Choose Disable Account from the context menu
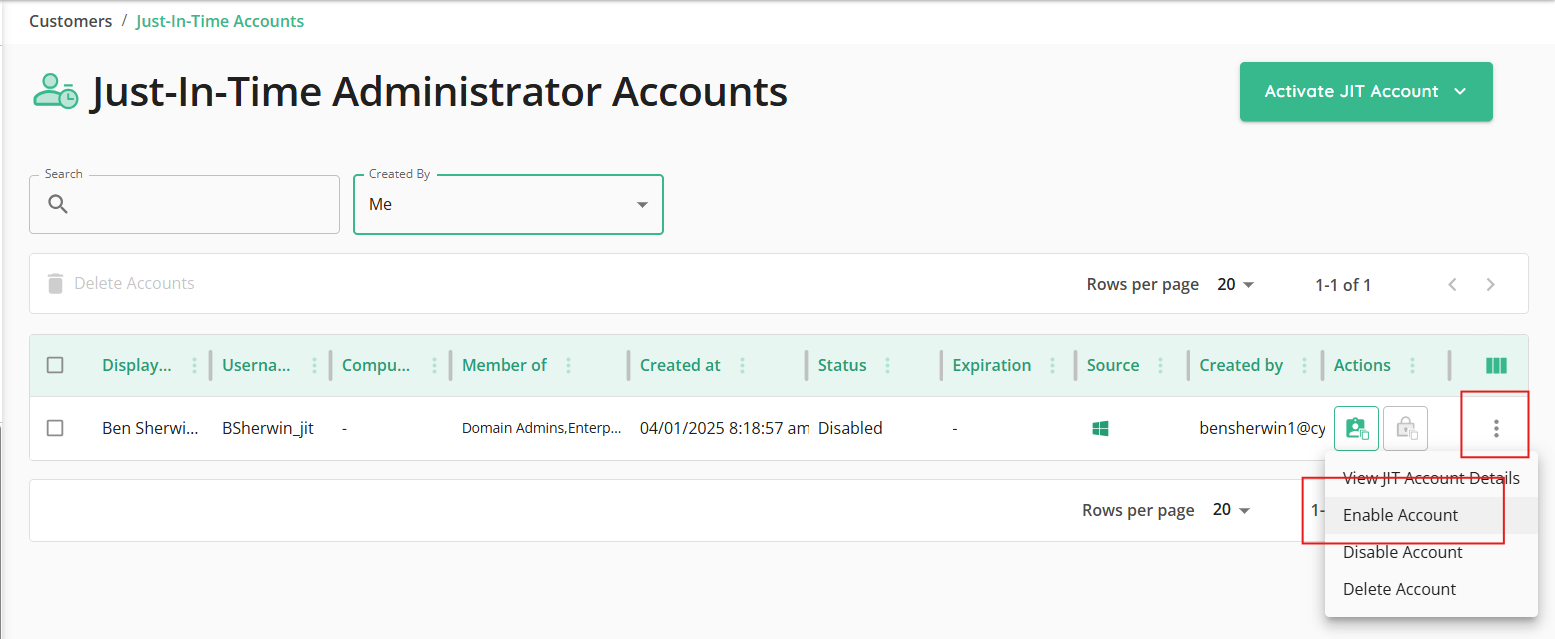Viewport: 1555px width, 639px height. pos(1431,552)
